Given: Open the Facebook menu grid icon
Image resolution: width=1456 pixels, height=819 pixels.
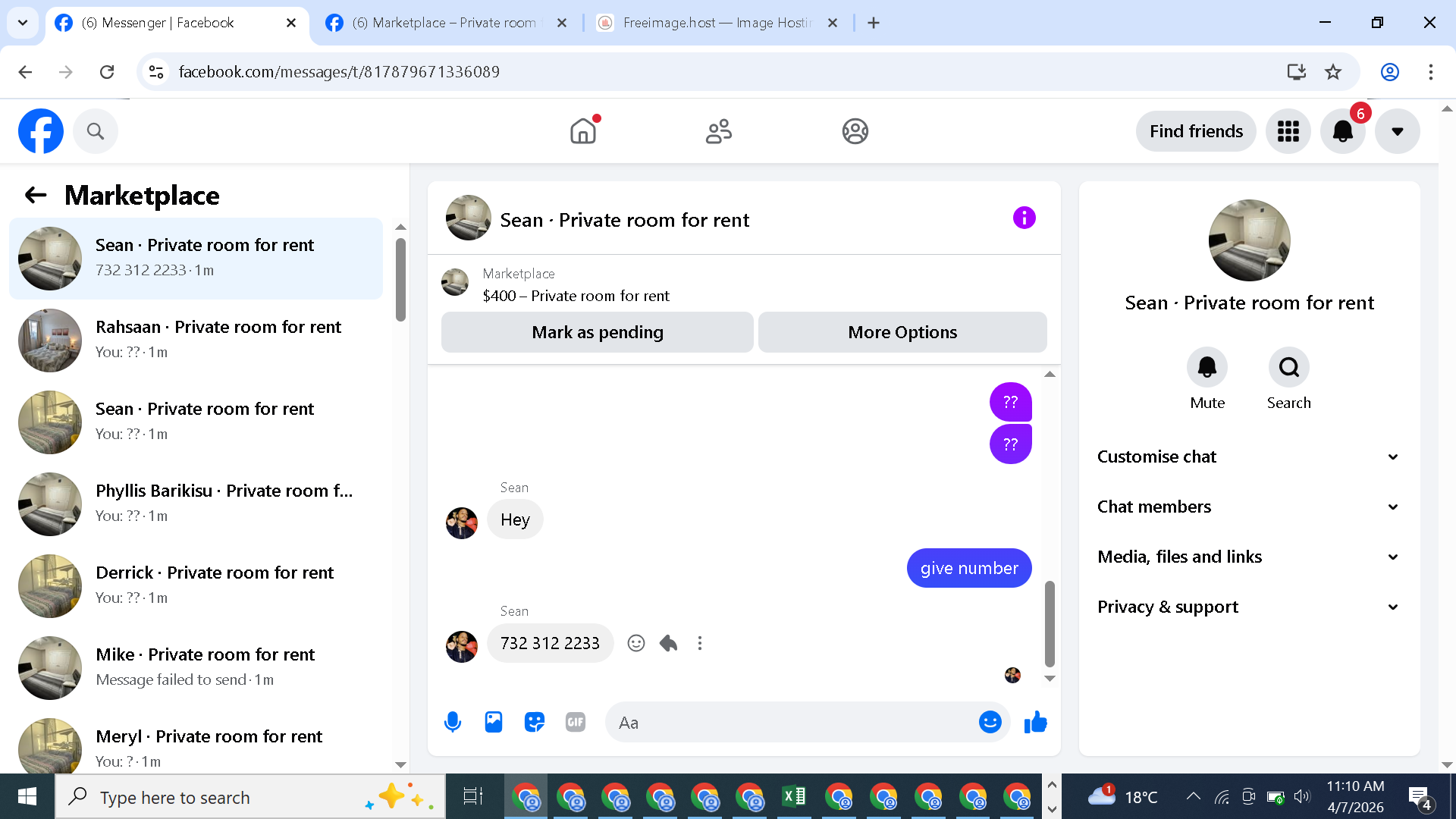Looking at the screenshot, I should (x=1288, y=131).
